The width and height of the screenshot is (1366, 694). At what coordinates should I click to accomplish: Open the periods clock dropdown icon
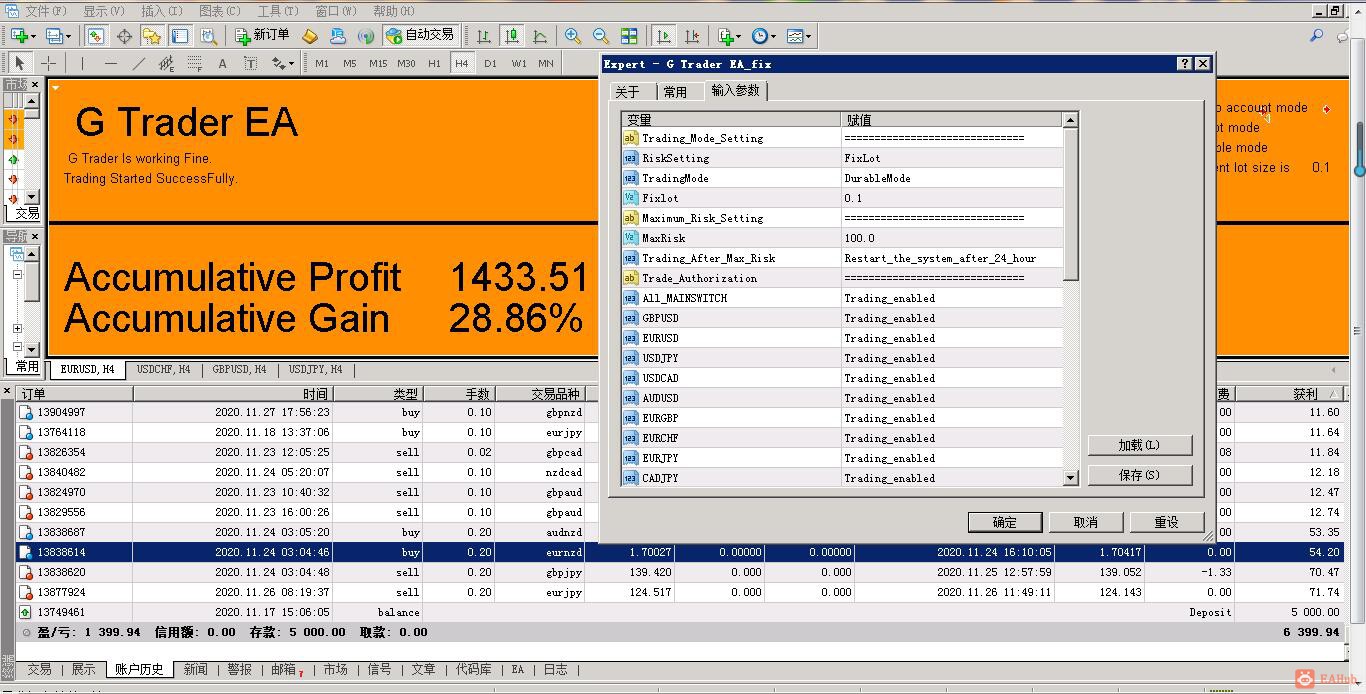coord(763,36)
